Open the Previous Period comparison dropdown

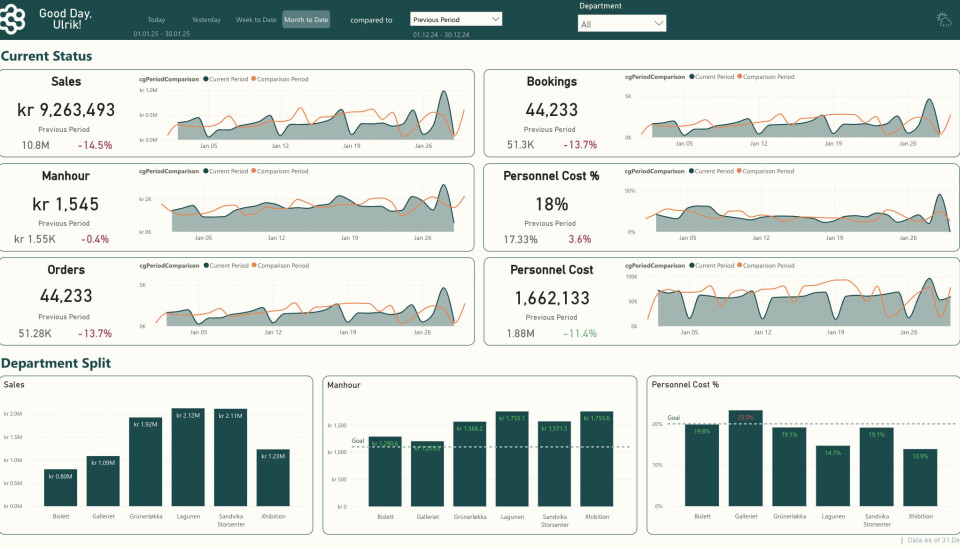click(456, 19)
